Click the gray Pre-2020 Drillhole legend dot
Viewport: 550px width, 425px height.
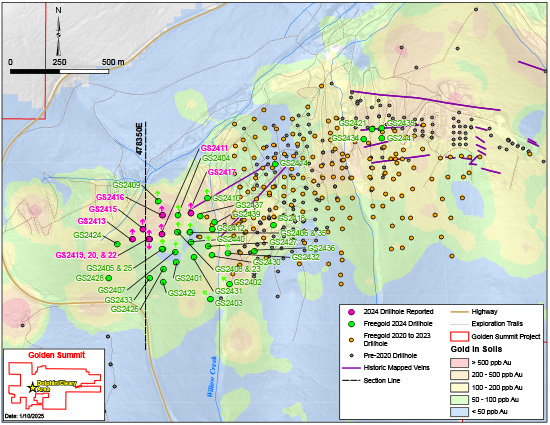click(x=351, y=356)
